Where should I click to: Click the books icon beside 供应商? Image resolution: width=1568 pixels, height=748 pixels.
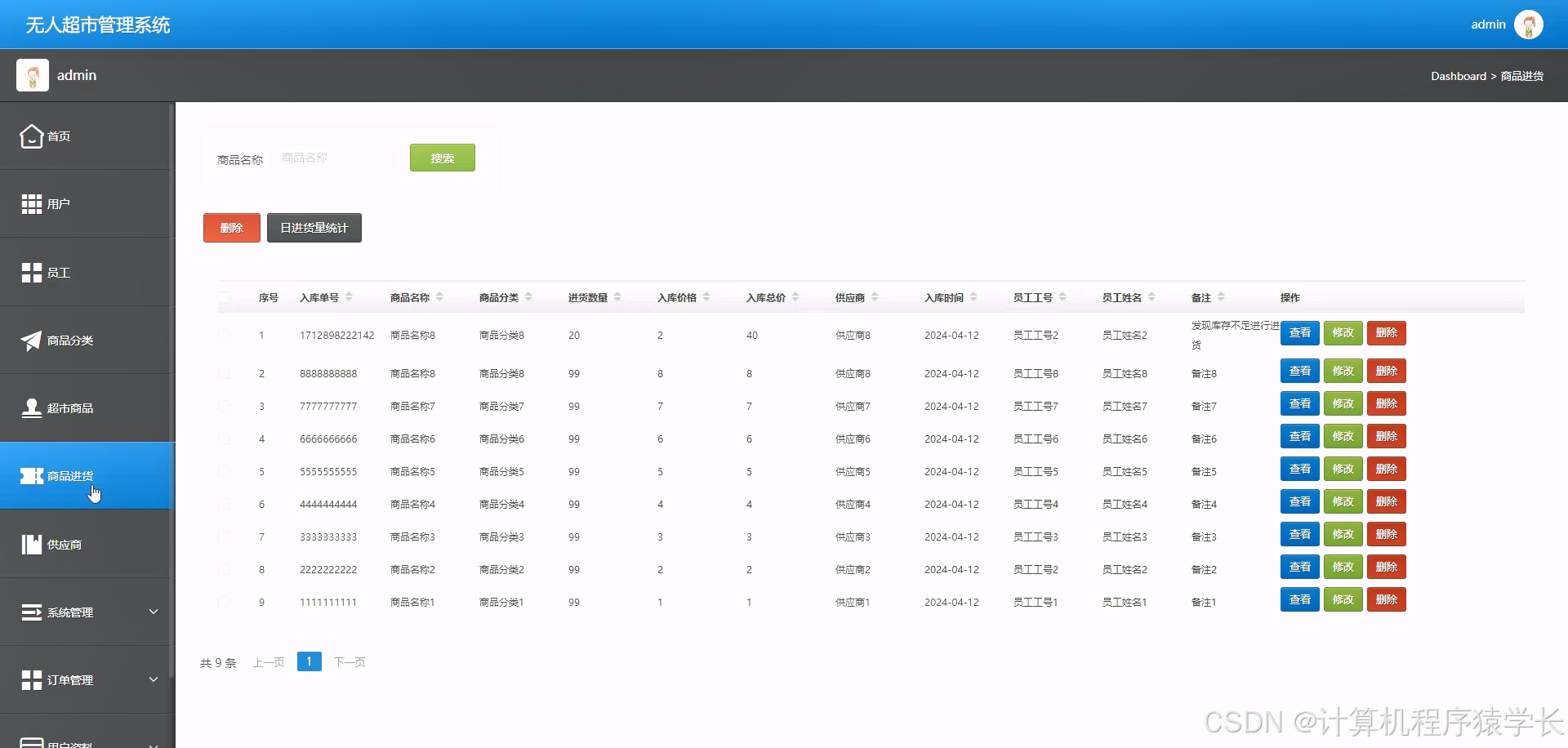32,545
